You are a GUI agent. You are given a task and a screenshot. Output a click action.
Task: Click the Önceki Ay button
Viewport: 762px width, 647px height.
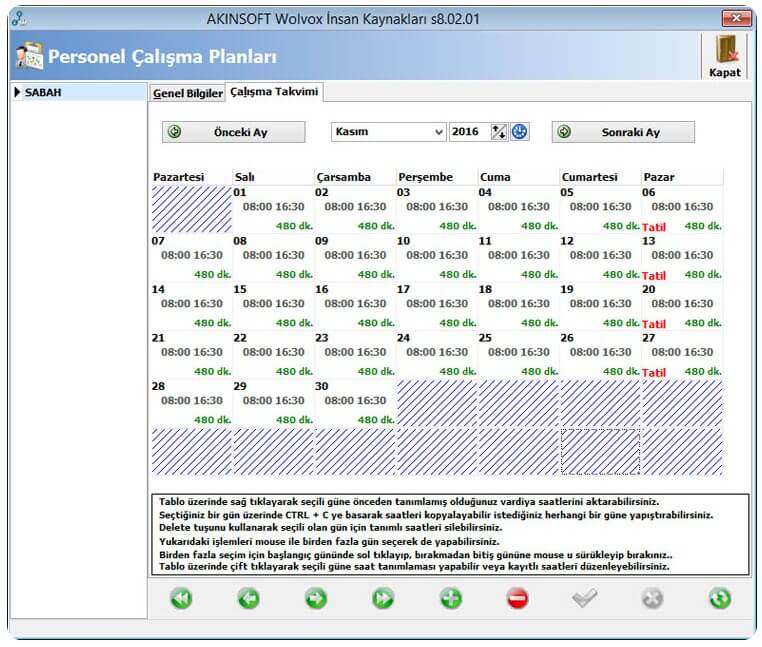coord(234,132)
